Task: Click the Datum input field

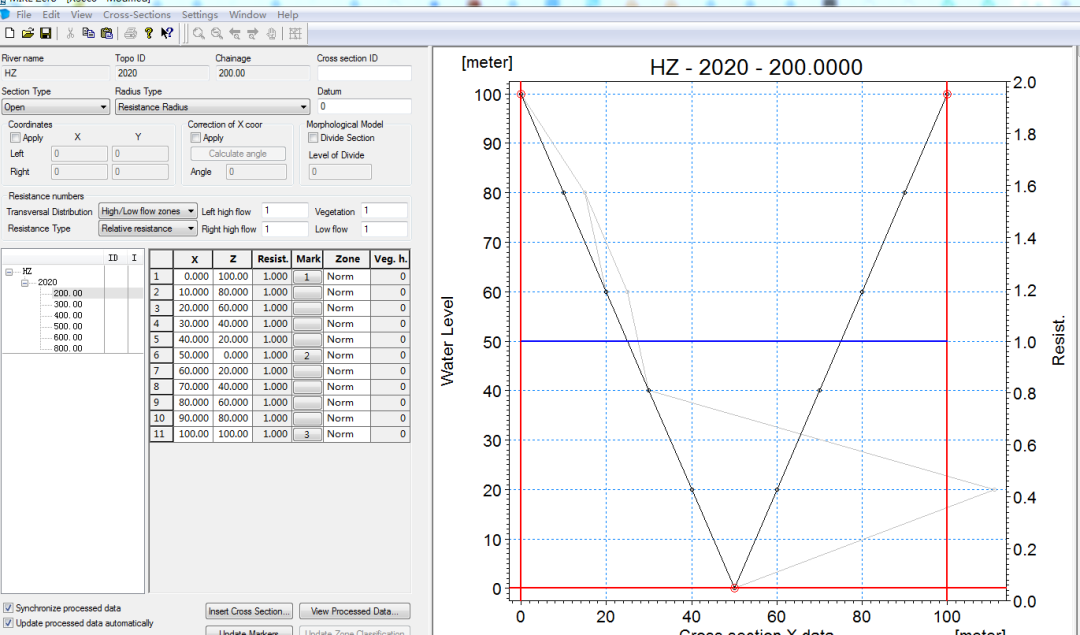Action: click(364, 107)
